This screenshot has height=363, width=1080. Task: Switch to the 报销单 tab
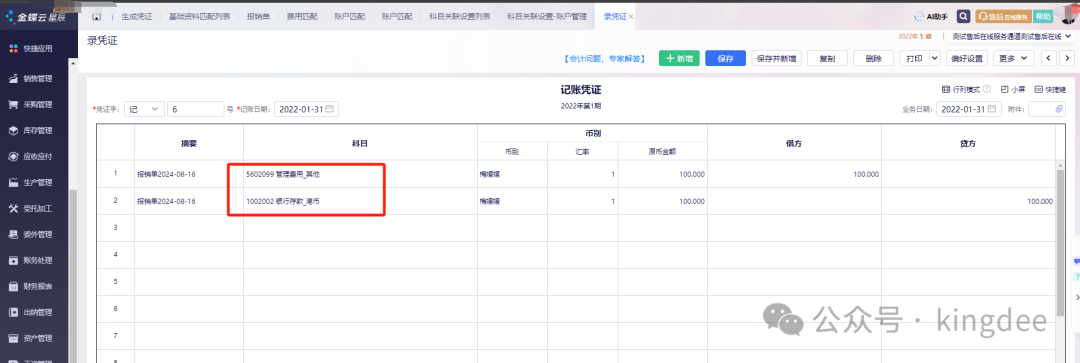(258, 16)
